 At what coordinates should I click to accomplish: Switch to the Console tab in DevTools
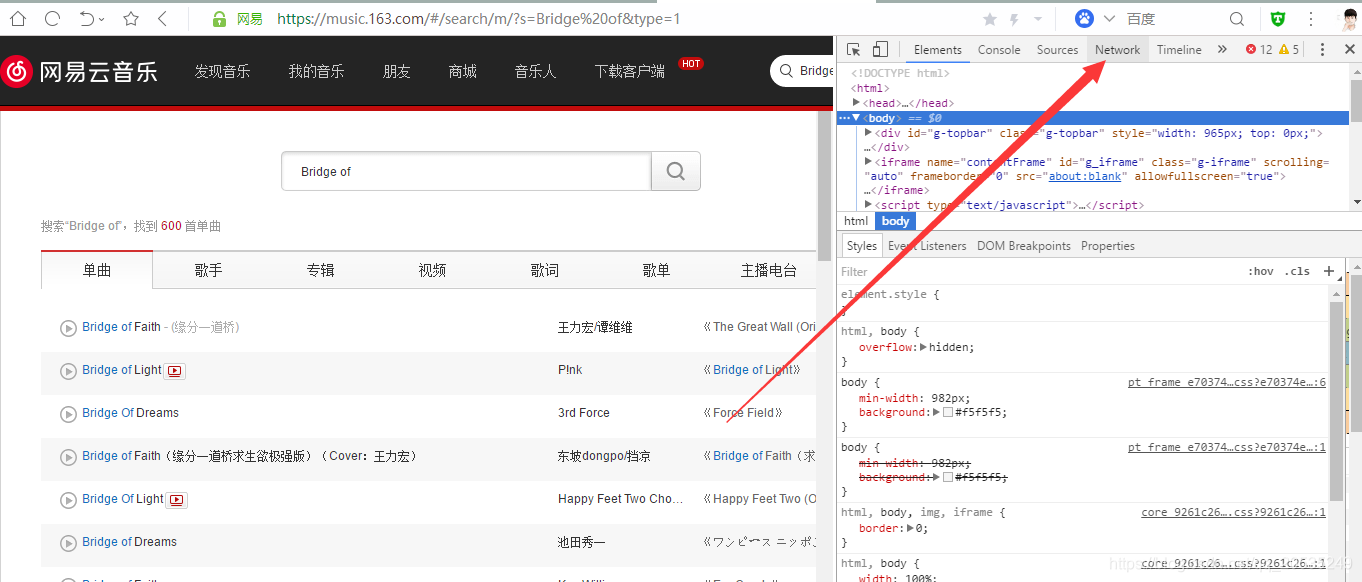tap(999, 50)
